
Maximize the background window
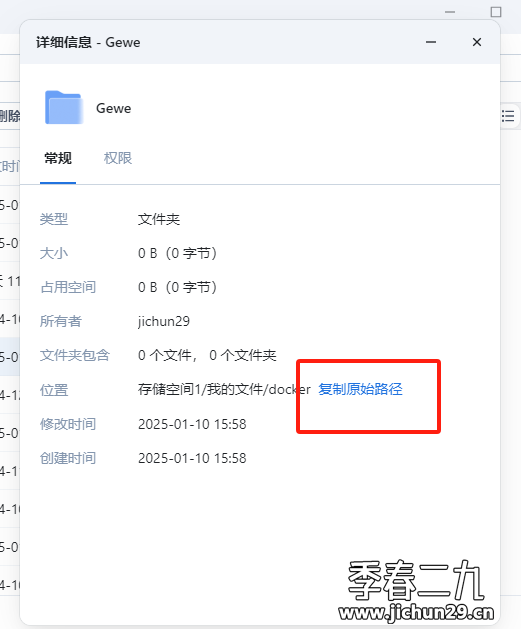coord(496,12)
